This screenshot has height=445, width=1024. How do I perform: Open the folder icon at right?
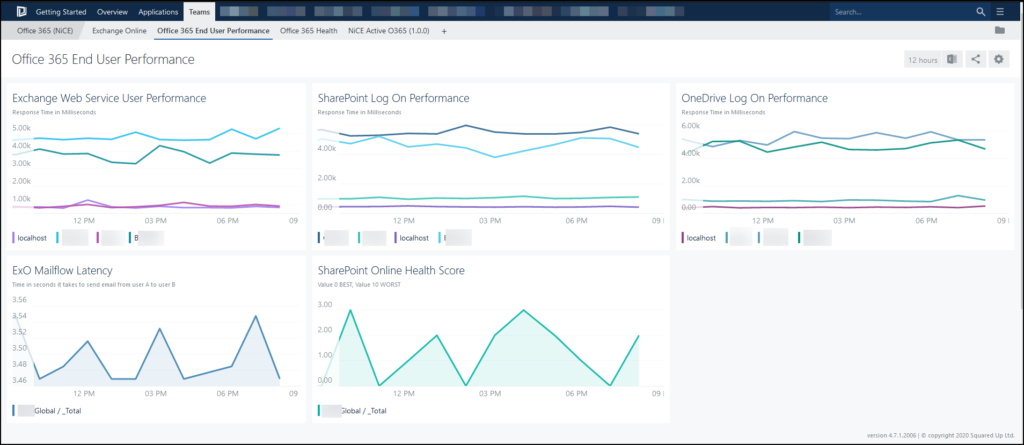pyautogui.click(x=1000, y=30)
